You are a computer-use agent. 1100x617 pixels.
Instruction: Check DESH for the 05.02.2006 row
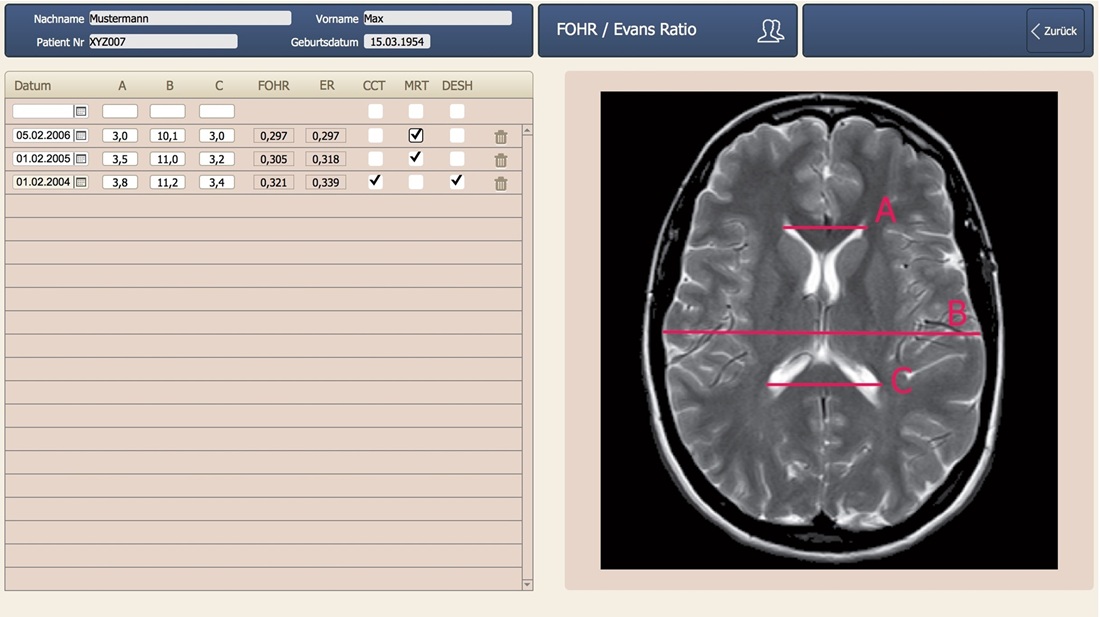pyautogui.click(x=457, y=135)
